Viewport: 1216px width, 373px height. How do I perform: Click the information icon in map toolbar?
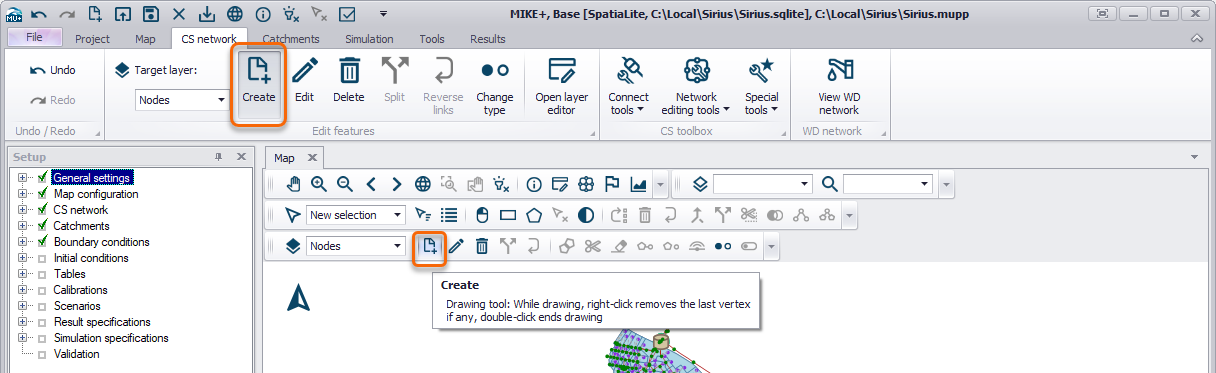(x=534, y=184)
